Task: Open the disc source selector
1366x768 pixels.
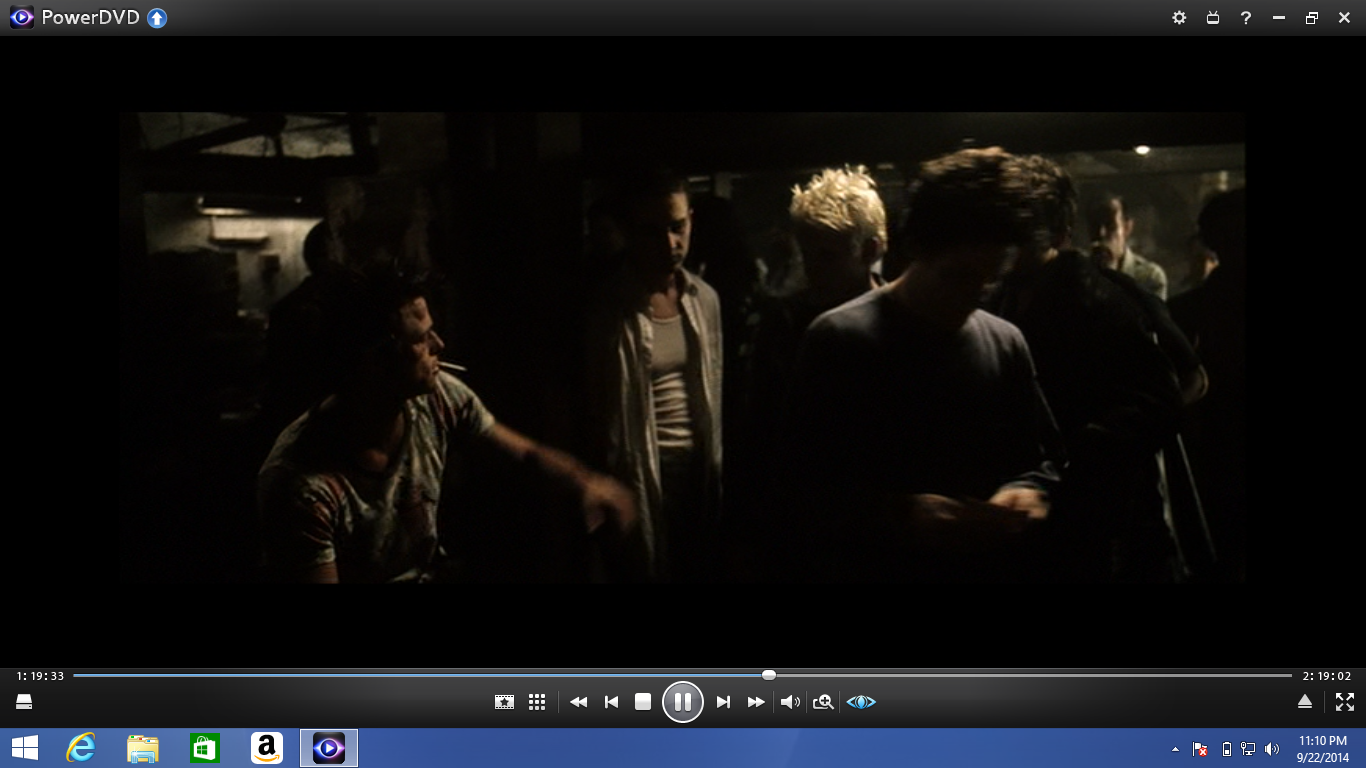Action: [24, 702]
